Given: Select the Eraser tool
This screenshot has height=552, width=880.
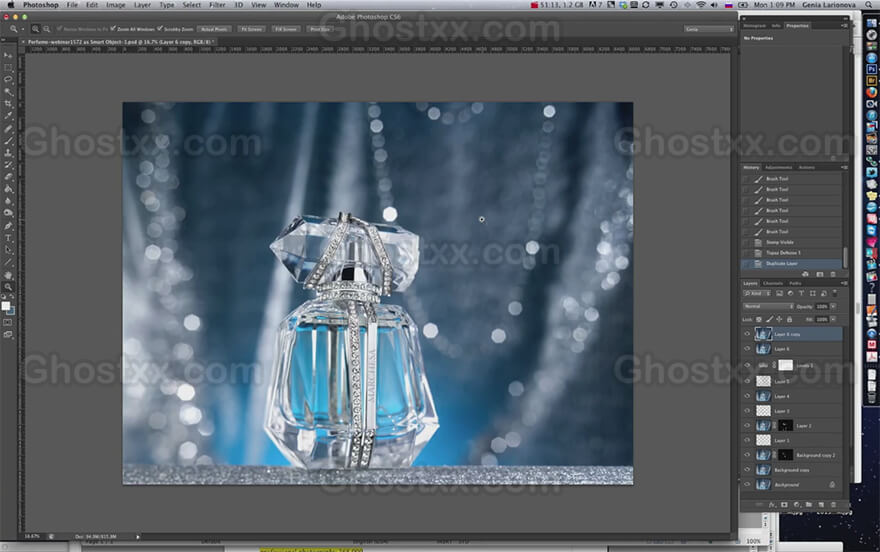Looking at the screenshot, I should coord(8,177).
